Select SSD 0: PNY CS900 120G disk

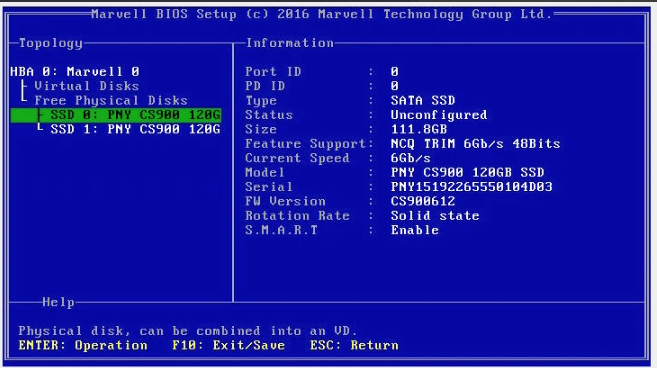116,115
